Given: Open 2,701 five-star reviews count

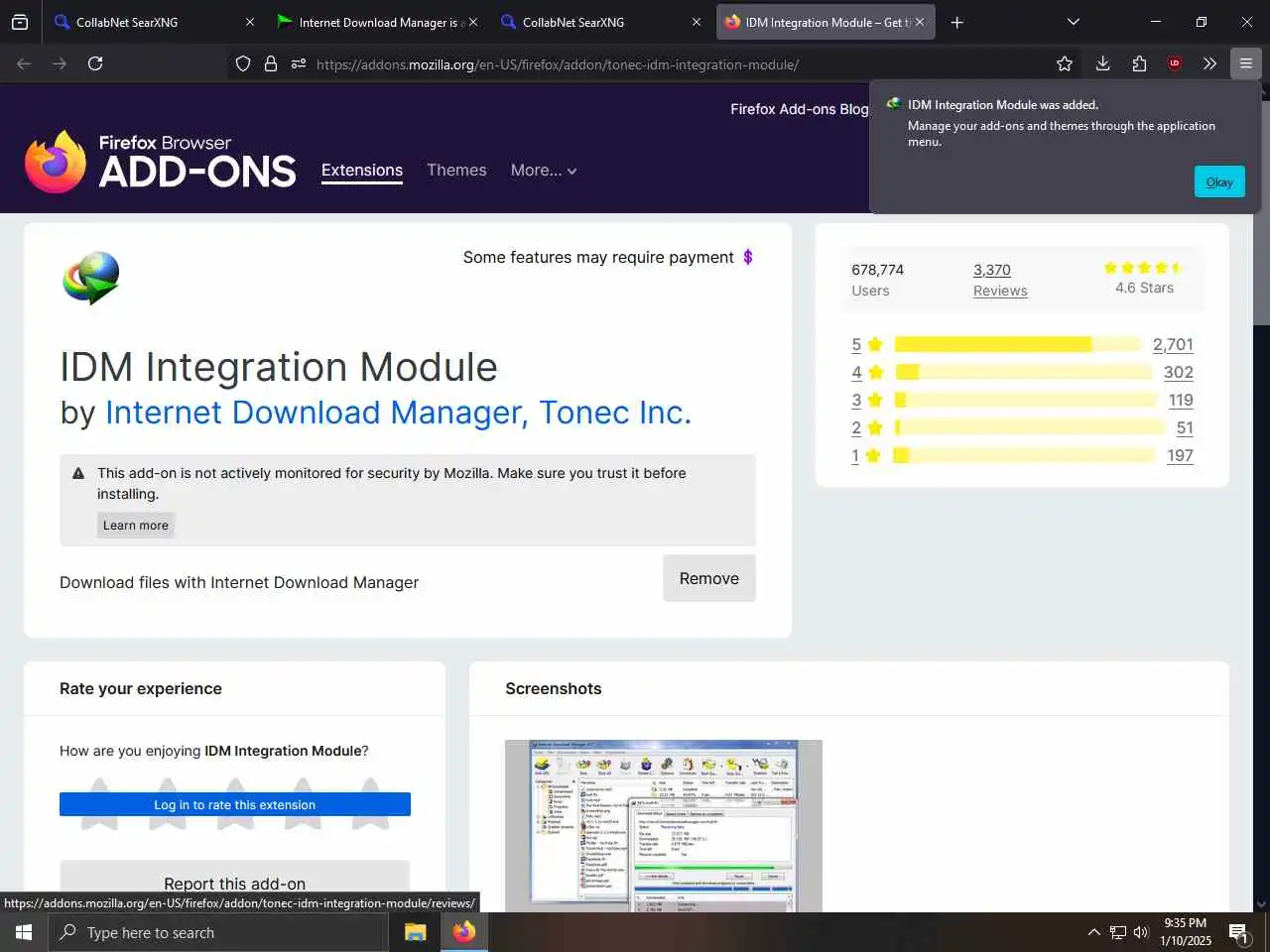Looking at the screenshot, I should (1173, 344).
